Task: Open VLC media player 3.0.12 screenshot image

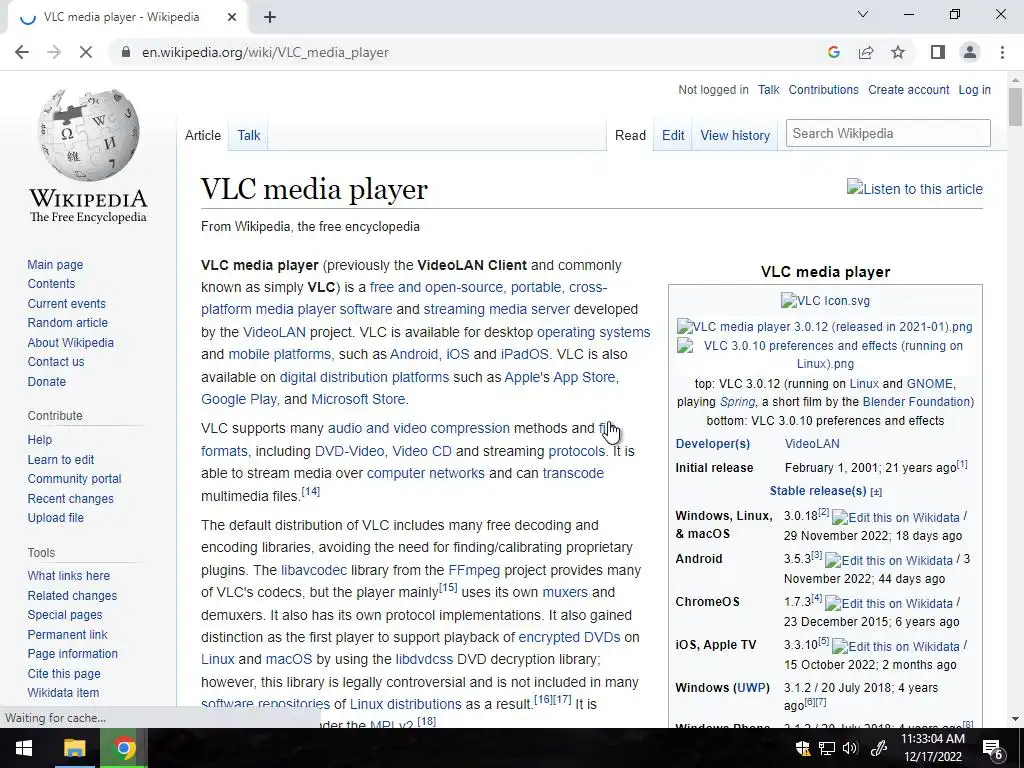Action: point(825,327)
